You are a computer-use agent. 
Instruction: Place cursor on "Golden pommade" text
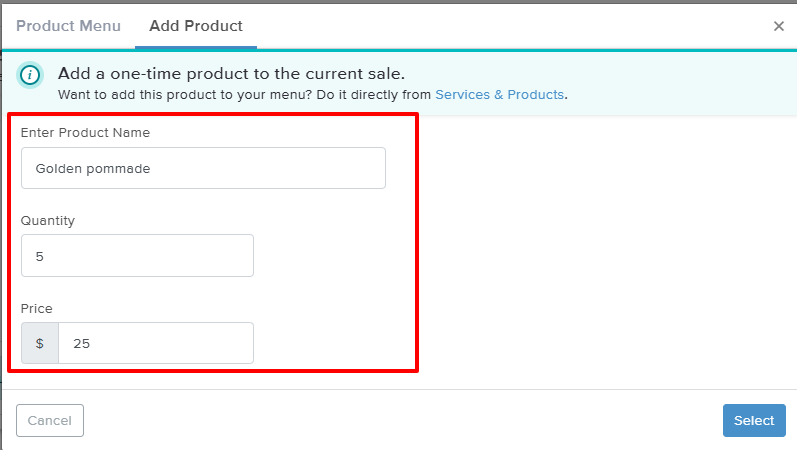point(92,169)
